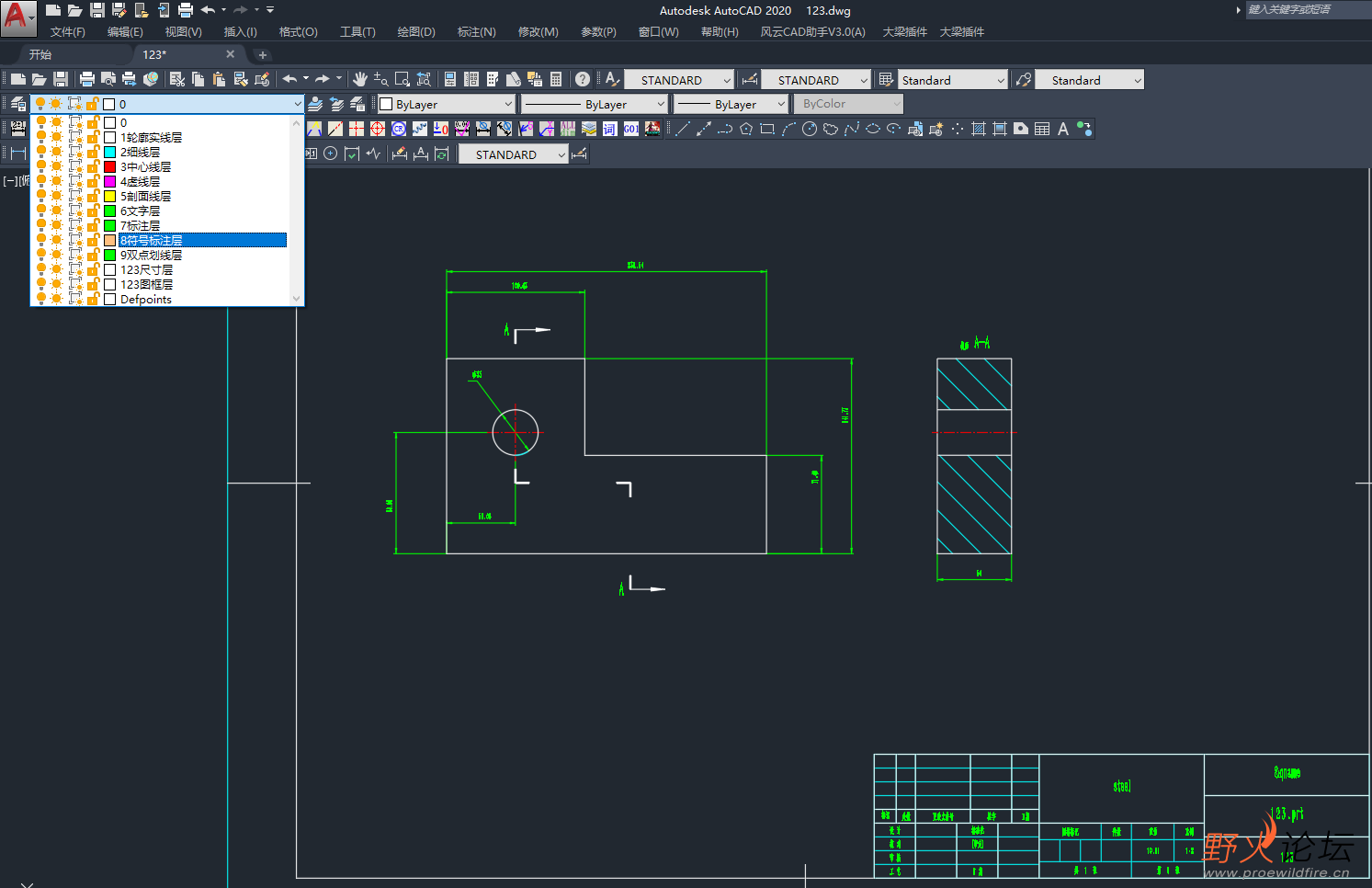Click the layer list scrollbar down arrow
The width and height of the screenshot is (1372, 888).
tap(296, 298)
